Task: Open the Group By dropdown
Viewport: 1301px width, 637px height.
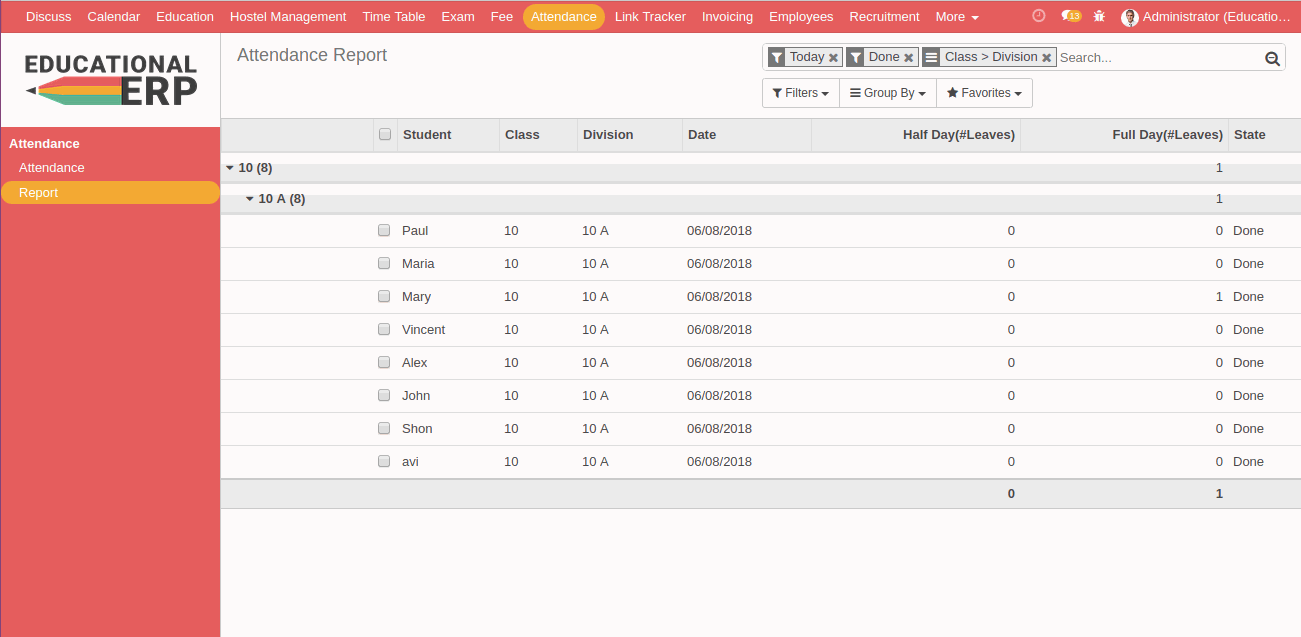Action: click(x=887, y=93)
